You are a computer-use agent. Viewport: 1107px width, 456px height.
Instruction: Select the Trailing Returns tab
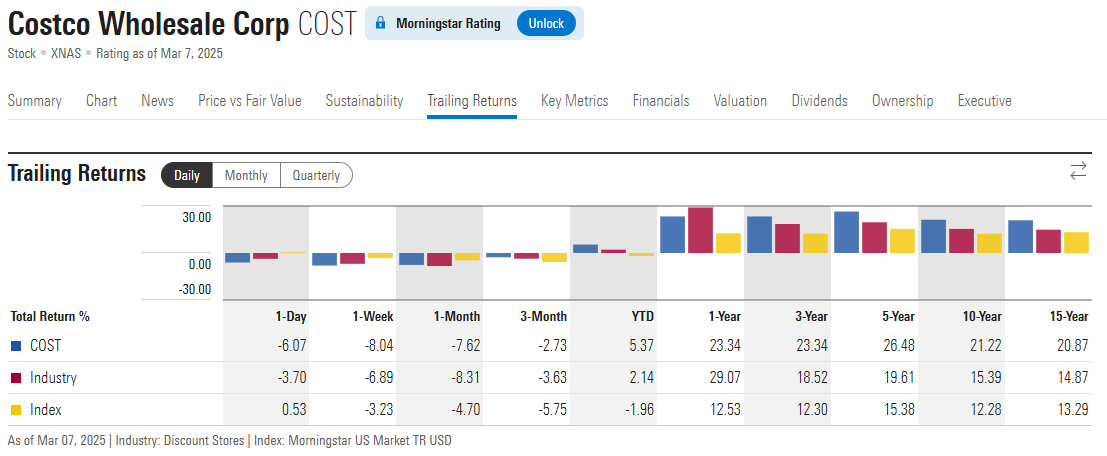(472, 101)
